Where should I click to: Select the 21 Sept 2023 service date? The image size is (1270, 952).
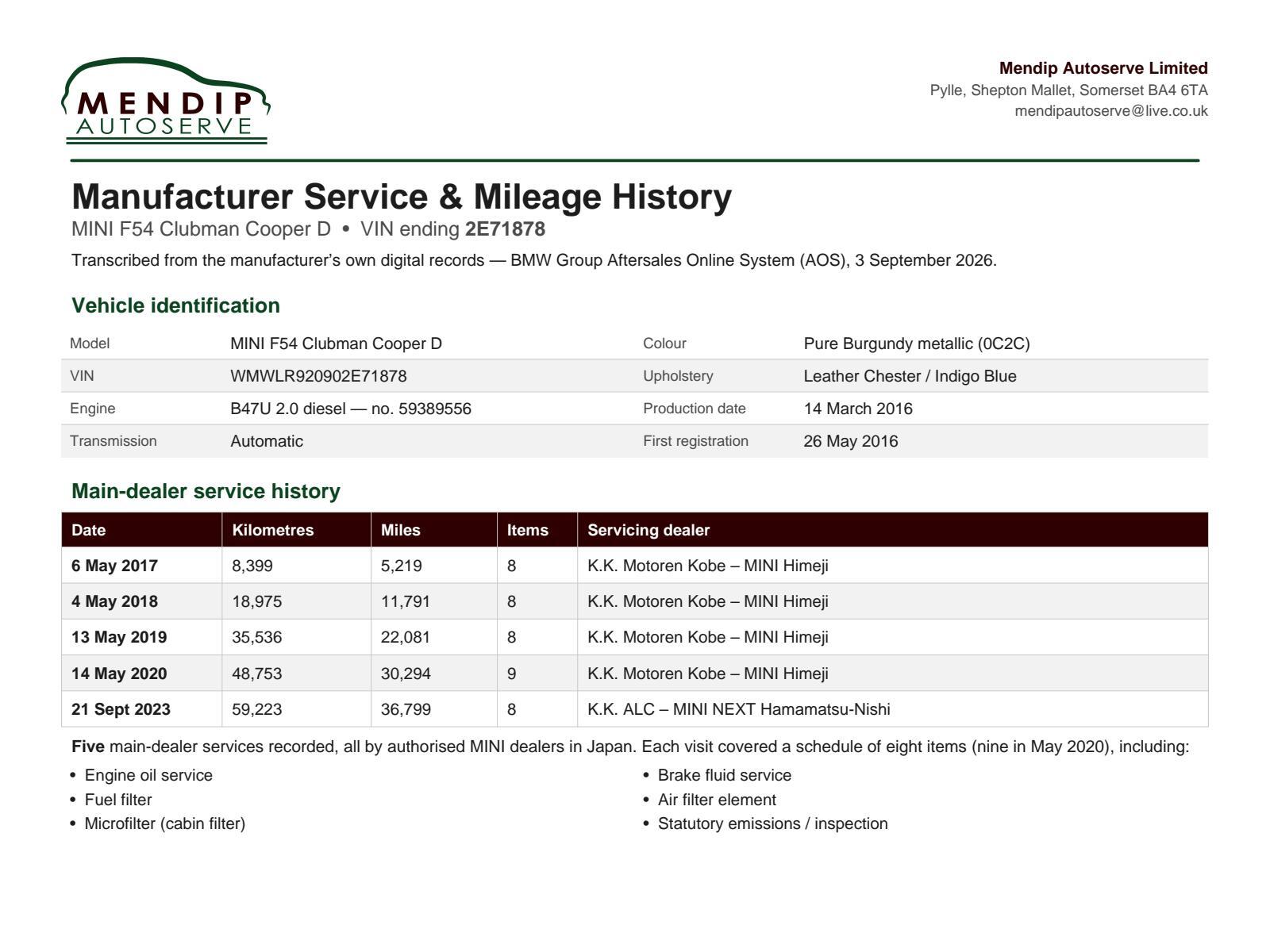(121, 709)
